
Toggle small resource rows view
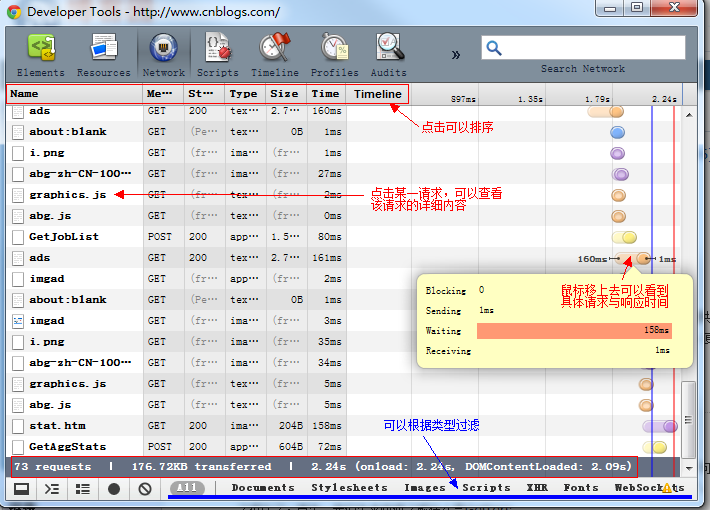click(83, 489)
